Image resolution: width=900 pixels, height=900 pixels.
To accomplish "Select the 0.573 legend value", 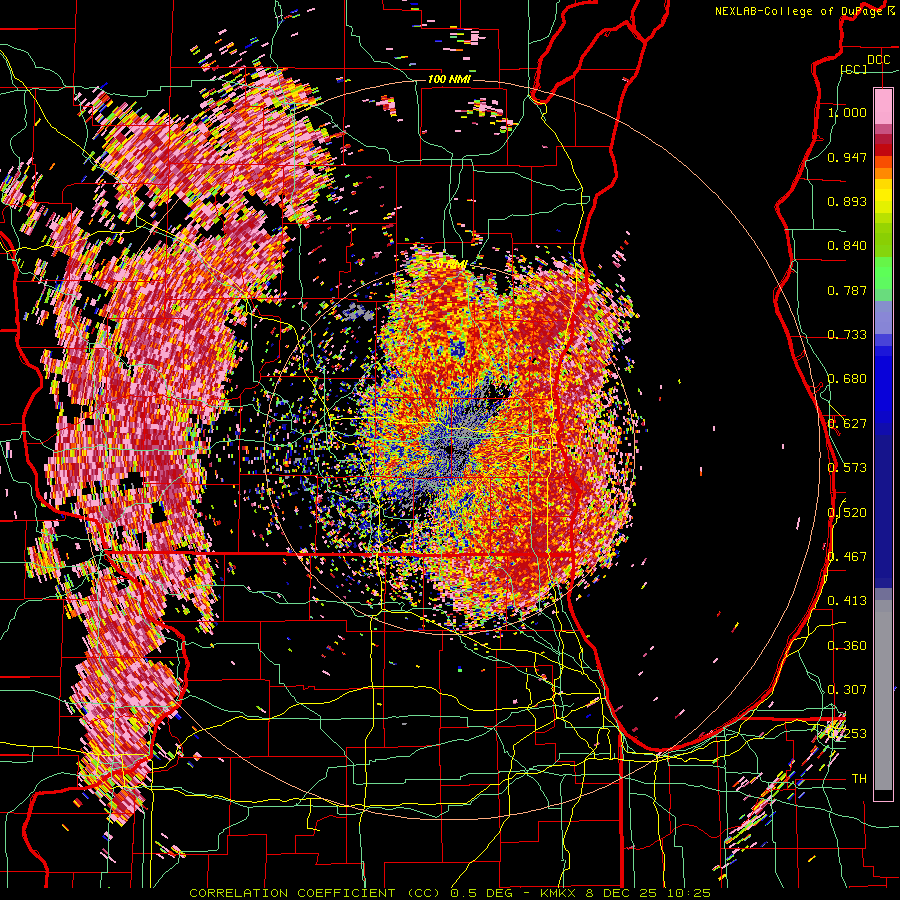I will tap(847, 468).
